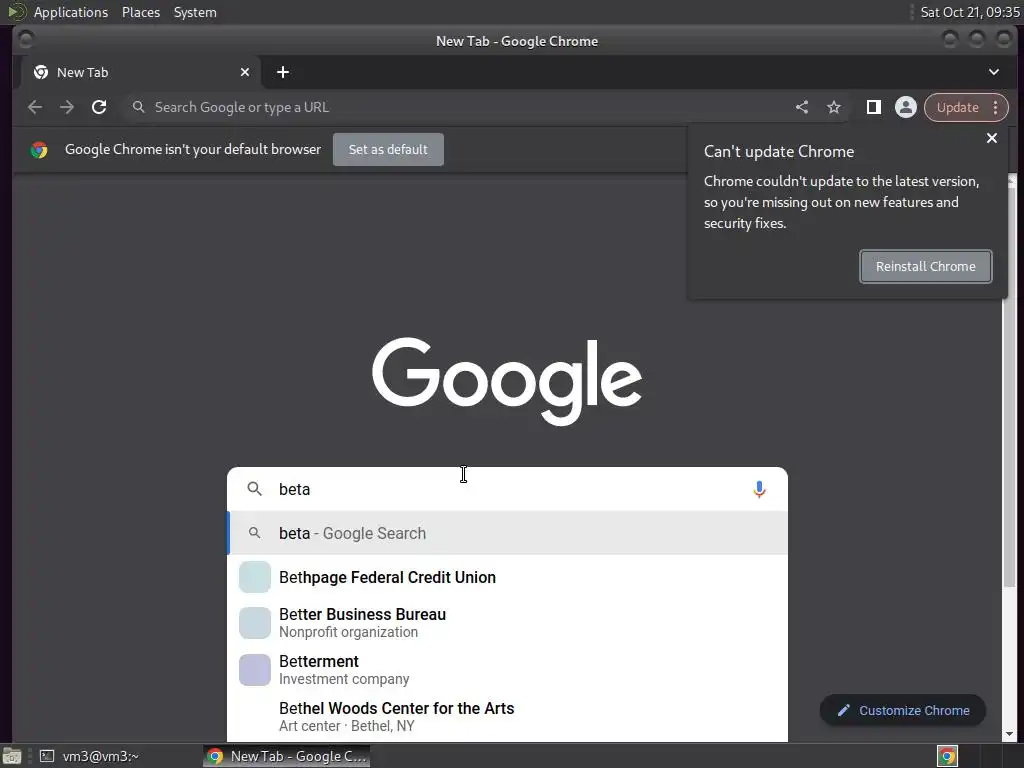Viewport: 1024px width, 768px height.
Task: Click the Update button
Action: [x=957, y=107]
